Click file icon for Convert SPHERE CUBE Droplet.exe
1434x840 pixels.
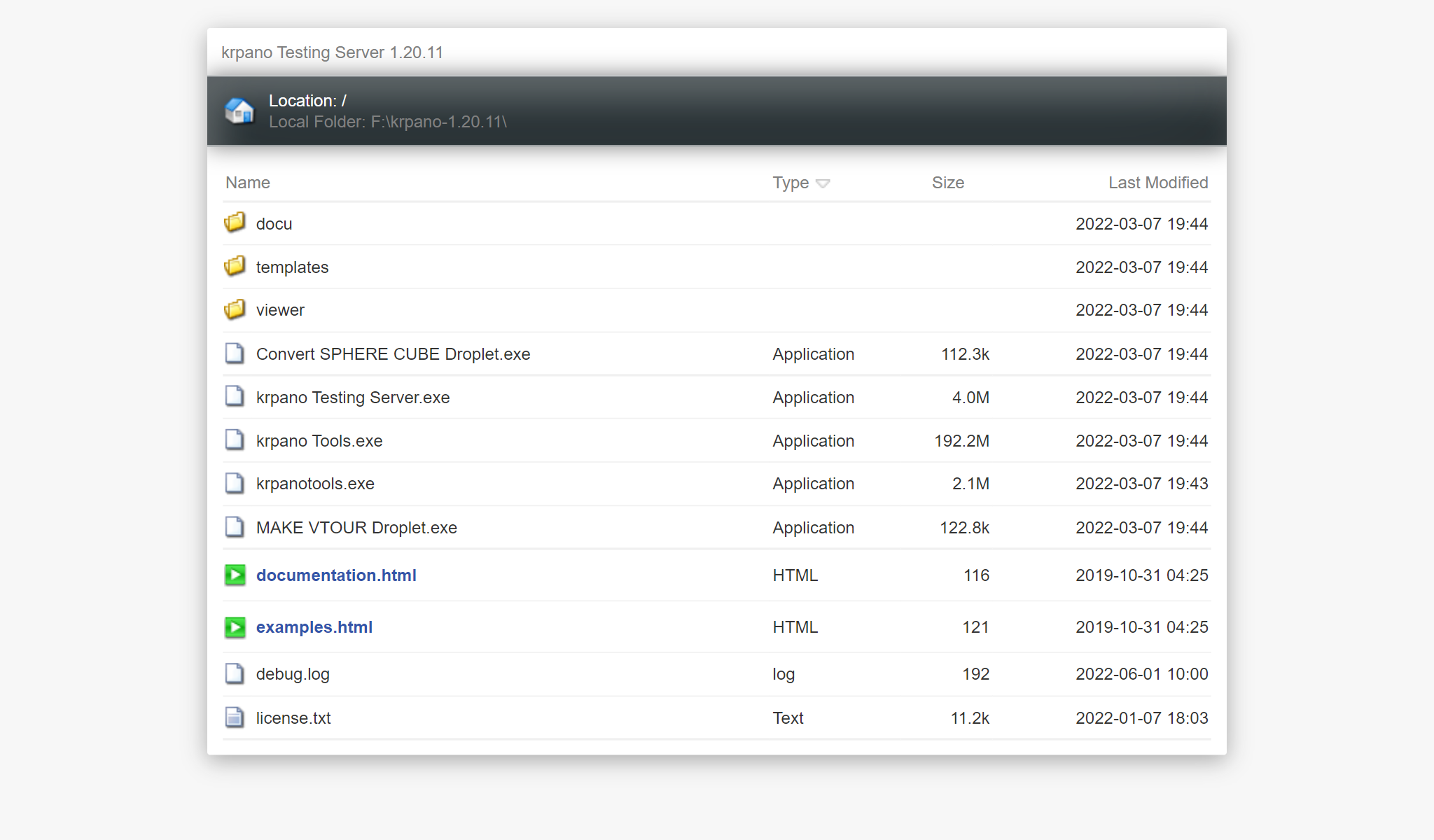(x=235, y=353)
